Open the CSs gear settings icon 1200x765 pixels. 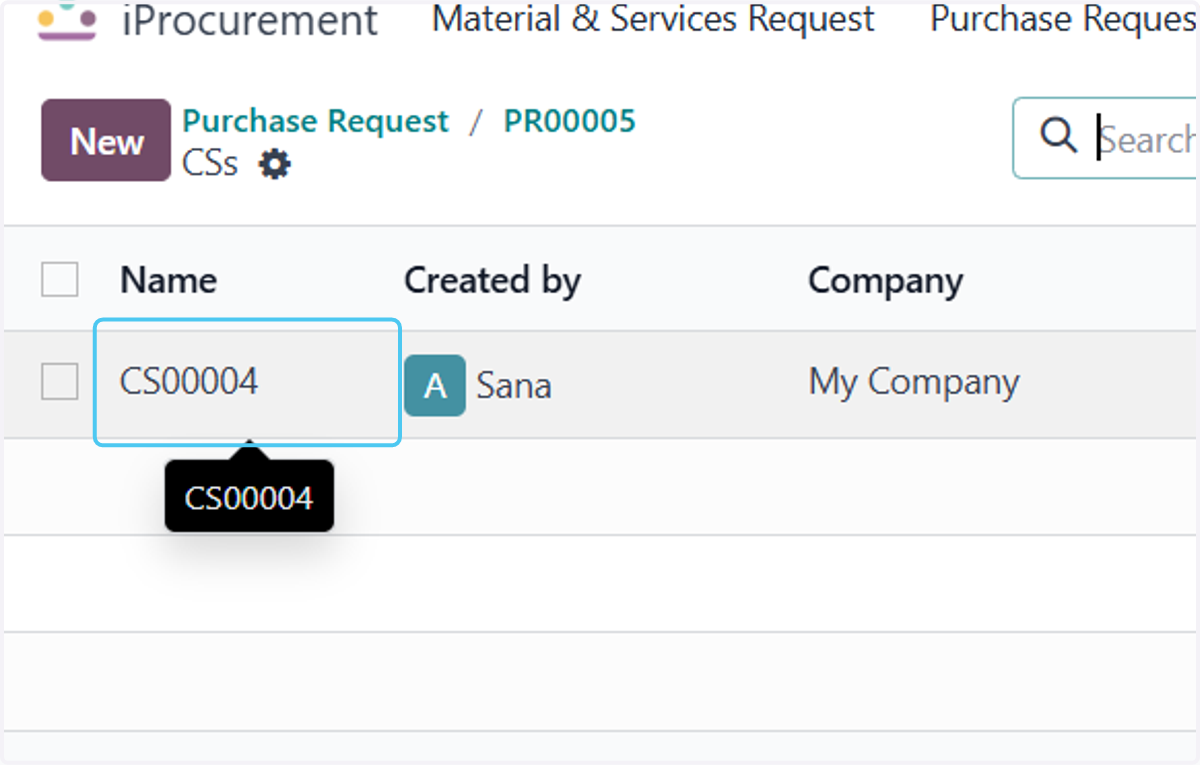[274, 164]
